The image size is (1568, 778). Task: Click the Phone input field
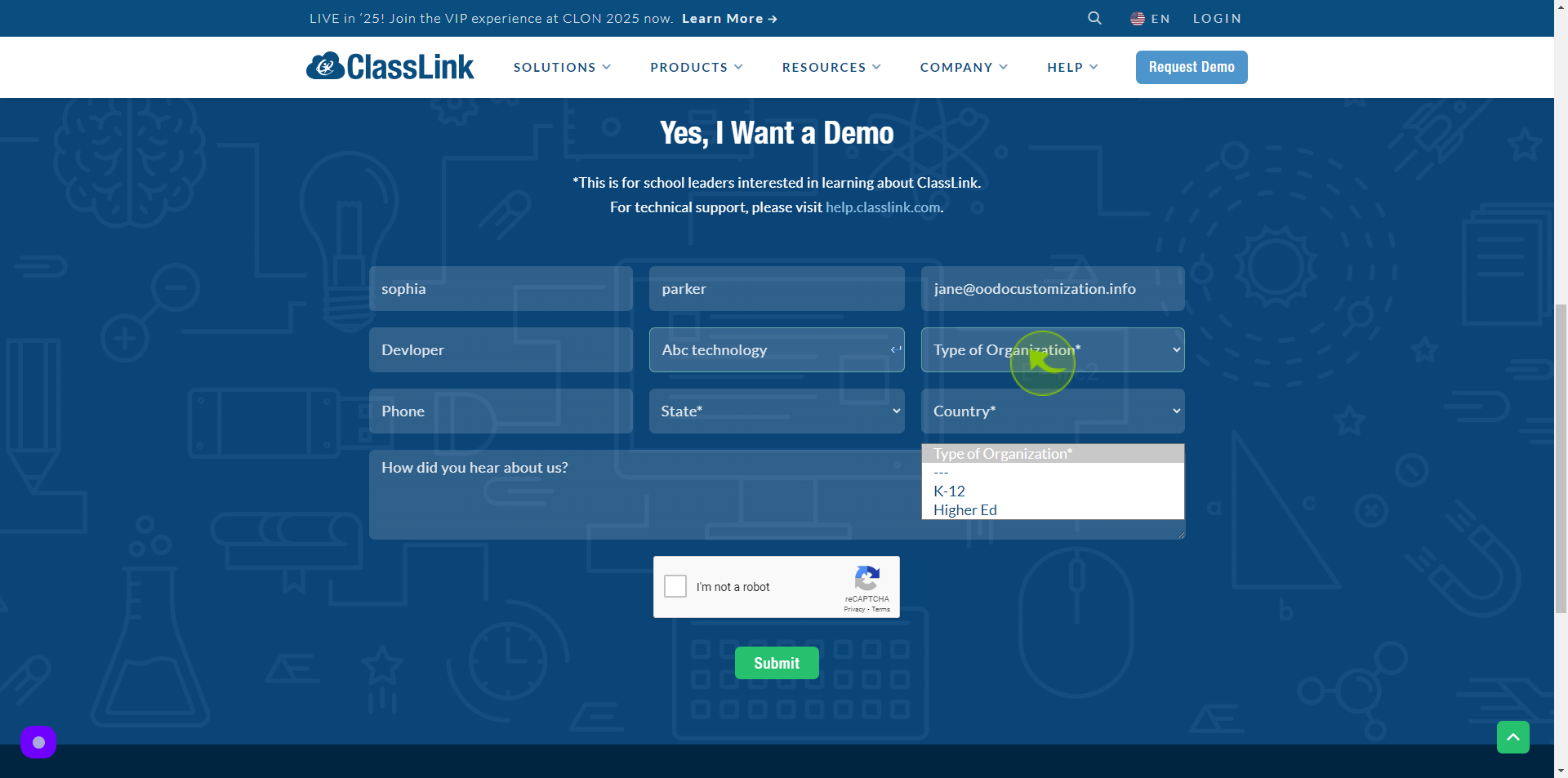tap(501, 411)
